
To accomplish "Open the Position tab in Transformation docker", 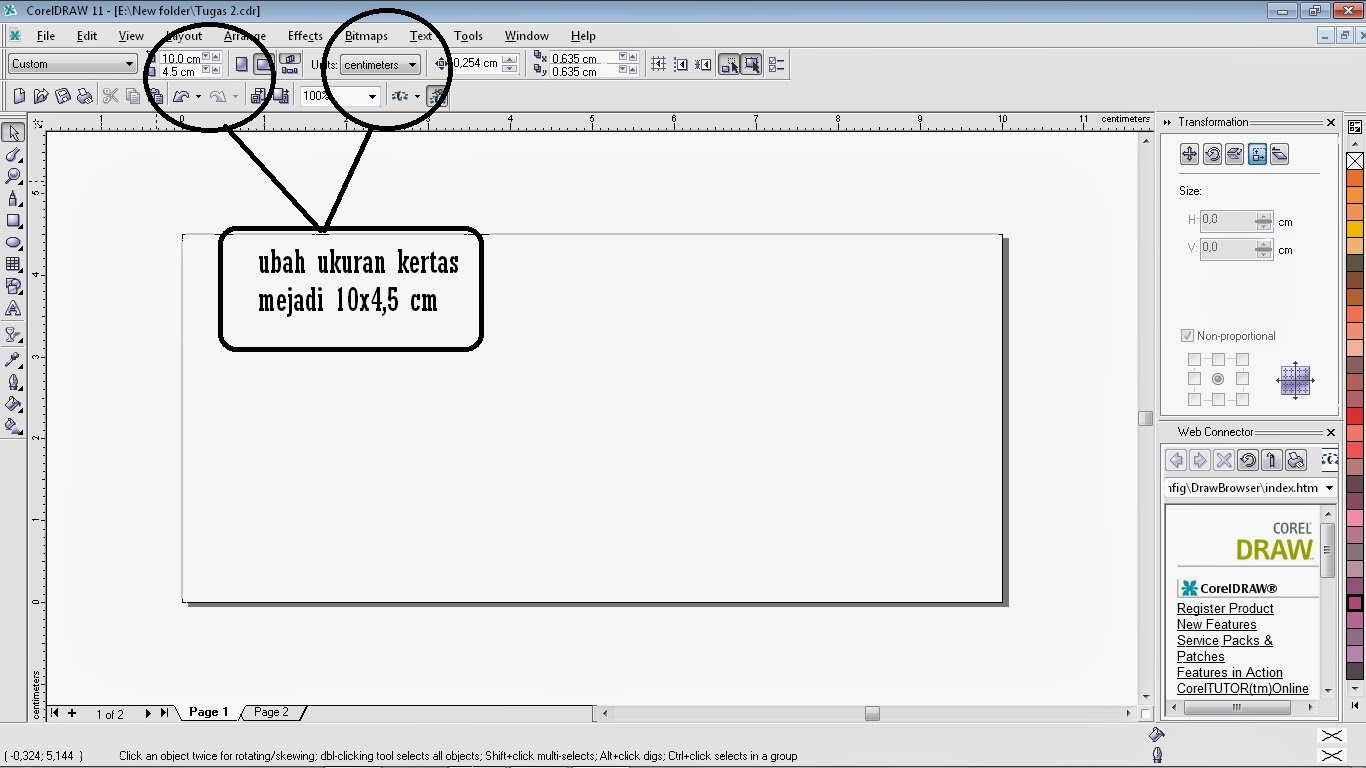I will pyautogui.click(x=1189, y=154).
